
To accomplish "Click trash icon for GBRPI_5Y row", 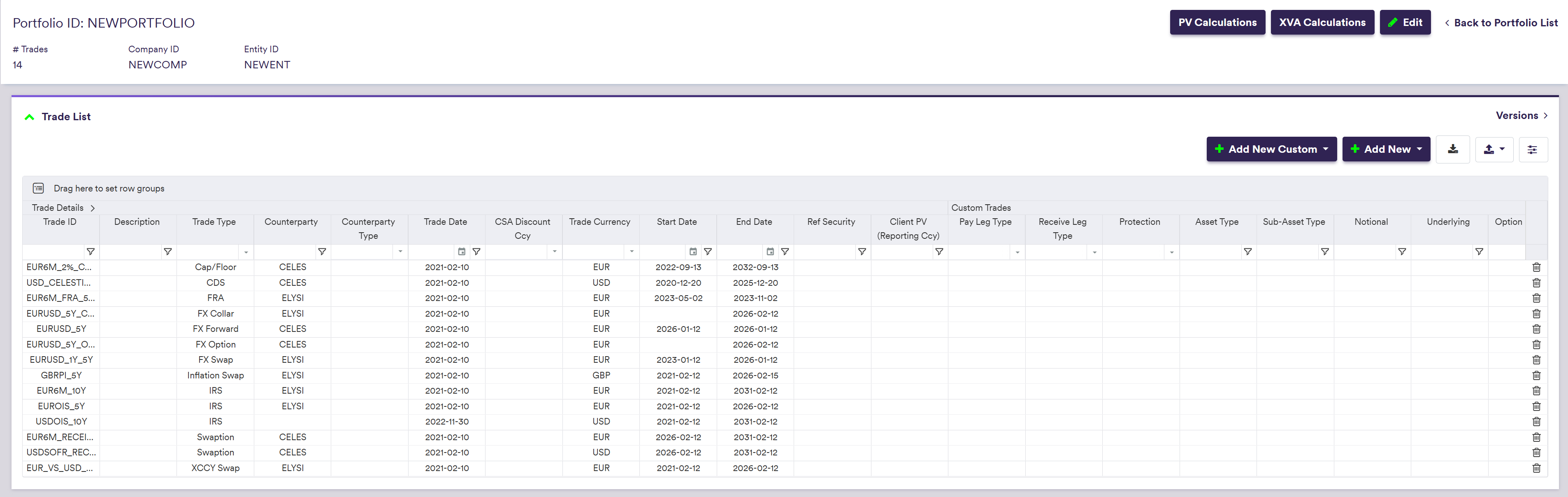I will 1536,375.
